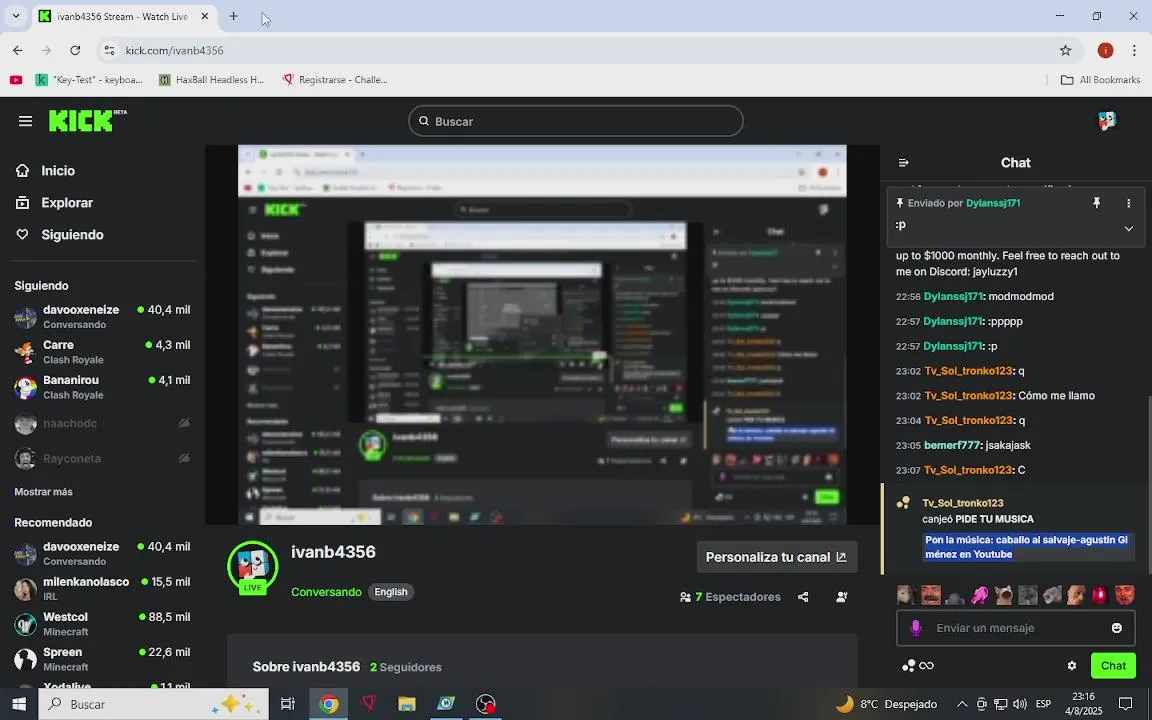Insert the mustache man emote
Viewport: 1152px width, 720px height.
(x=931, y=595)
